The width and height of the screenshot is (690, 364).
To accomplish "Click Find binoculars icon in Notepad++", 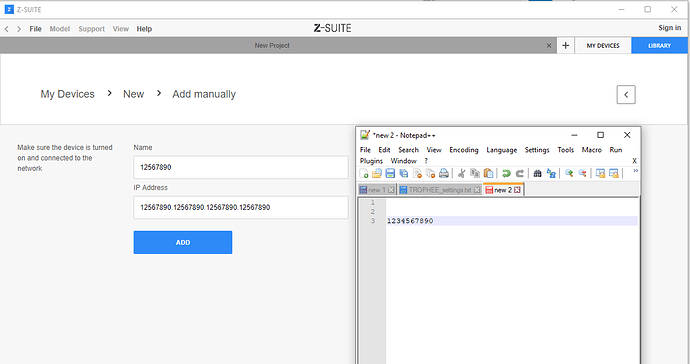I will point(537,173).
